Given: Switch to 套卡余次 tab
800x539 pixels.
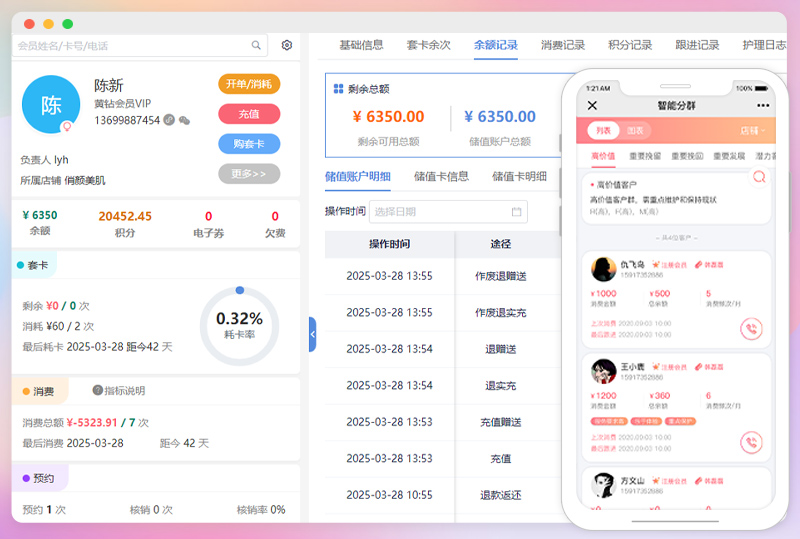Looking at the screenshot, I should pyautogui.click(x=429, y=45).
